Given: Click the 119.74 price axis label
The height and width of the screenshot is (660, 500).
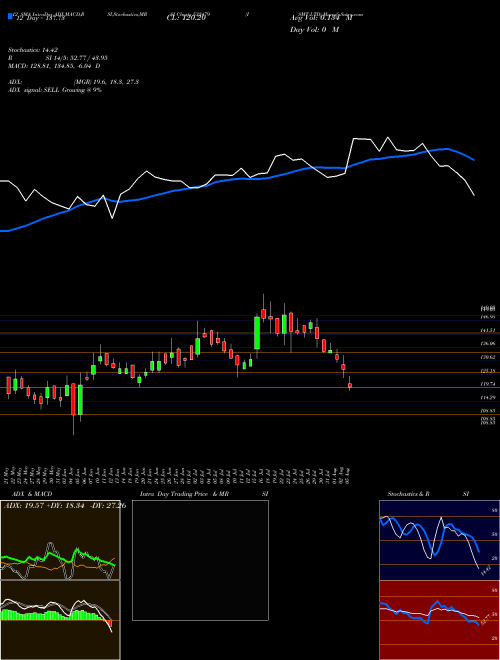Looking at the screenshot, I should pos(488,384).
